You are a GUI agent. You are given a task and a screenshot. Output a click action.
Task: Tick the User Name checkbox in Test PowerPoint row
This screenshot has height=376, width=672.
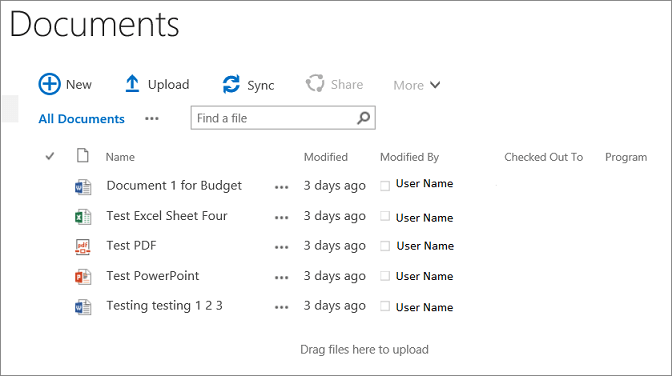tap(385, 276)
